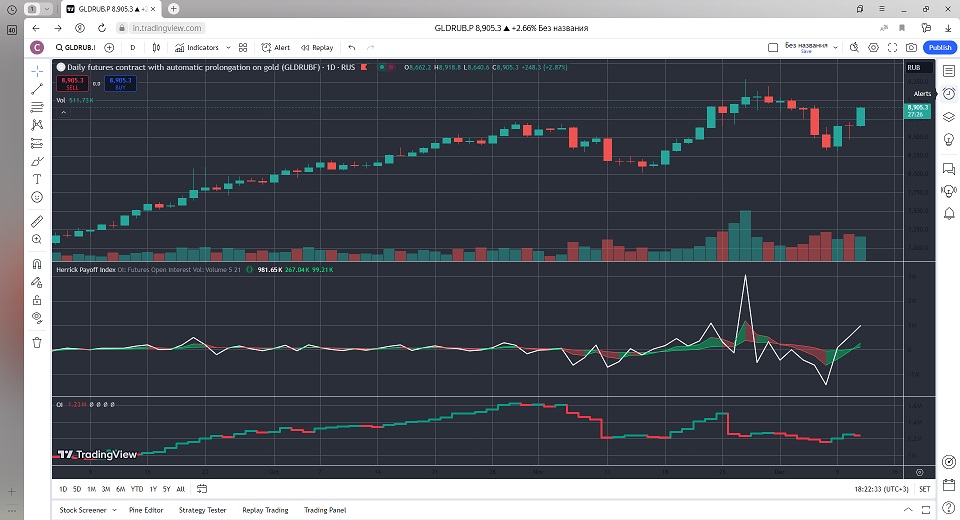Collapse the Vol indicator legend chevron
Screen dimensions: 960x520
pos(65,113)
